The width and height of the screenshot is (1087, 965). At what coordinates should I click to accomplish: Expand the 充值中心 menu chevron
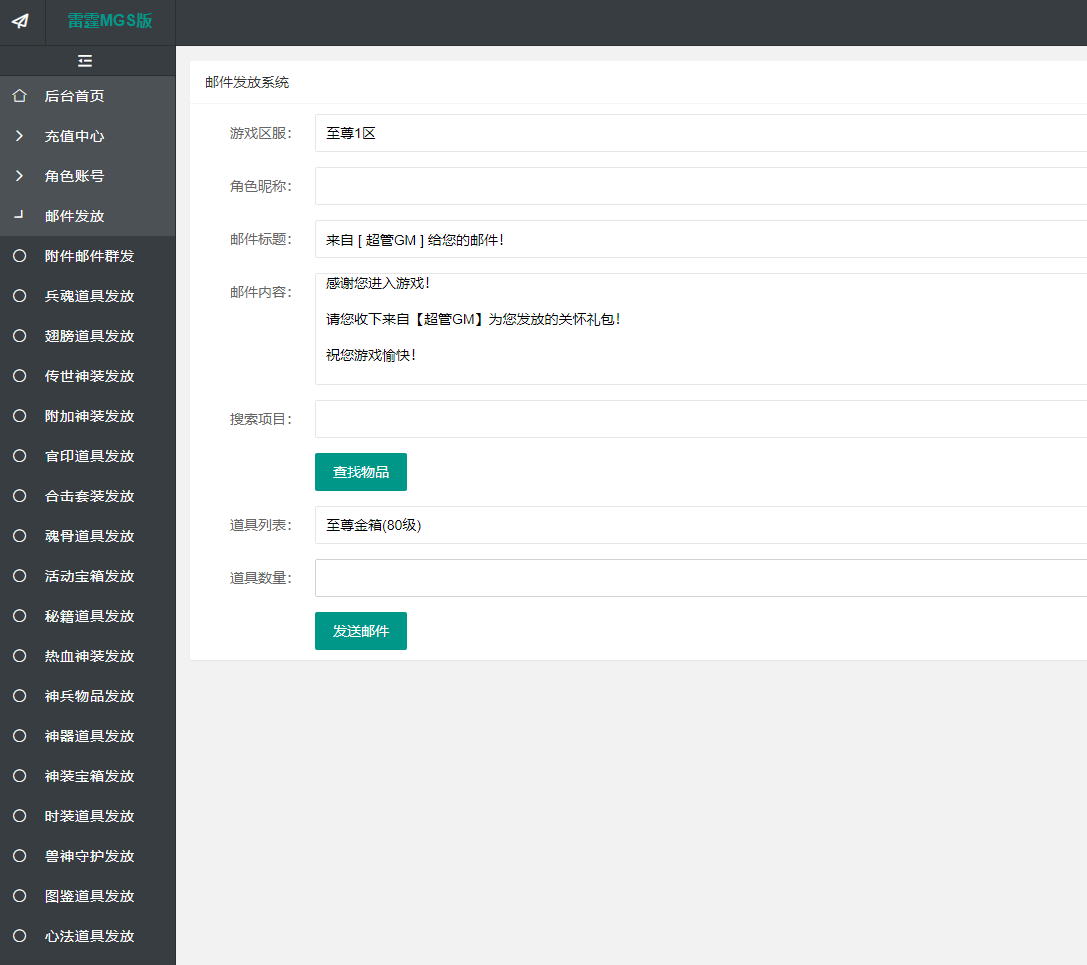point(19,136)
